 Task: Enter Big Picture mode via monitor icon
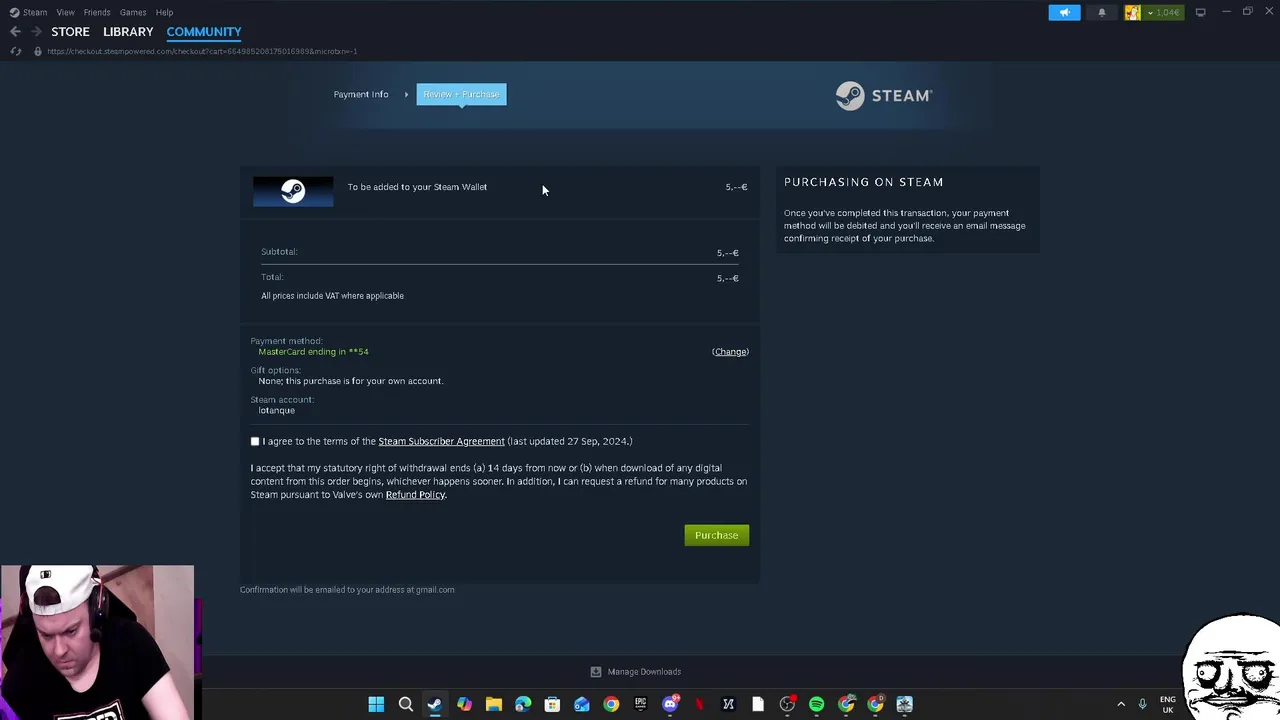coord(1200,12)
